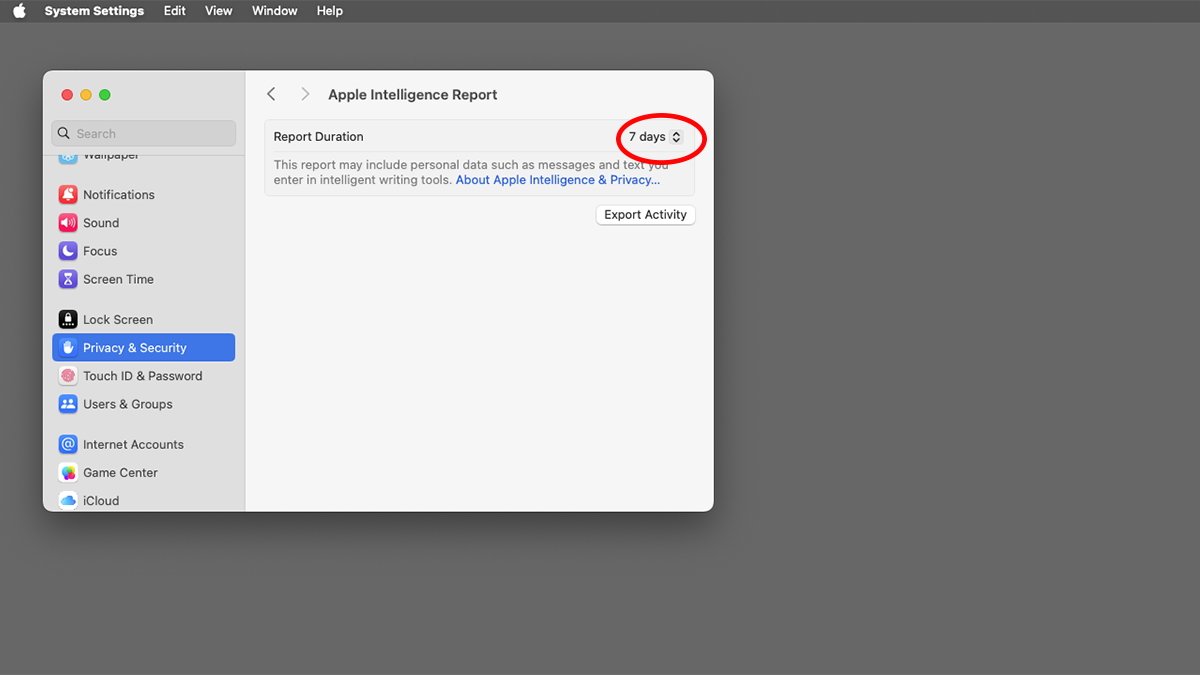1200x675 pixels.
Task: Close the settings window with red button
Action: click(67, 95)
